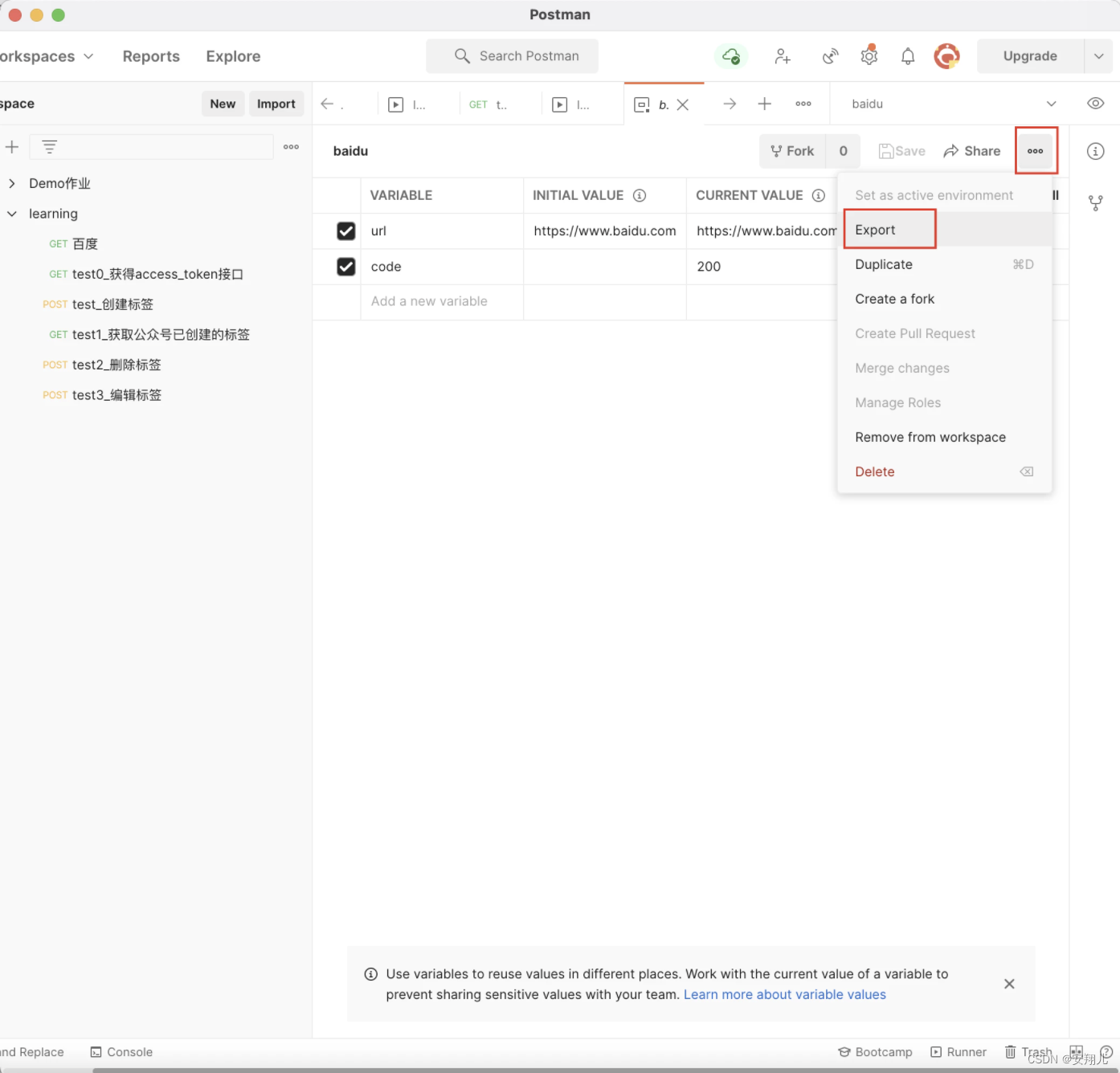Click the url initial value cell

tap(605, 231)
